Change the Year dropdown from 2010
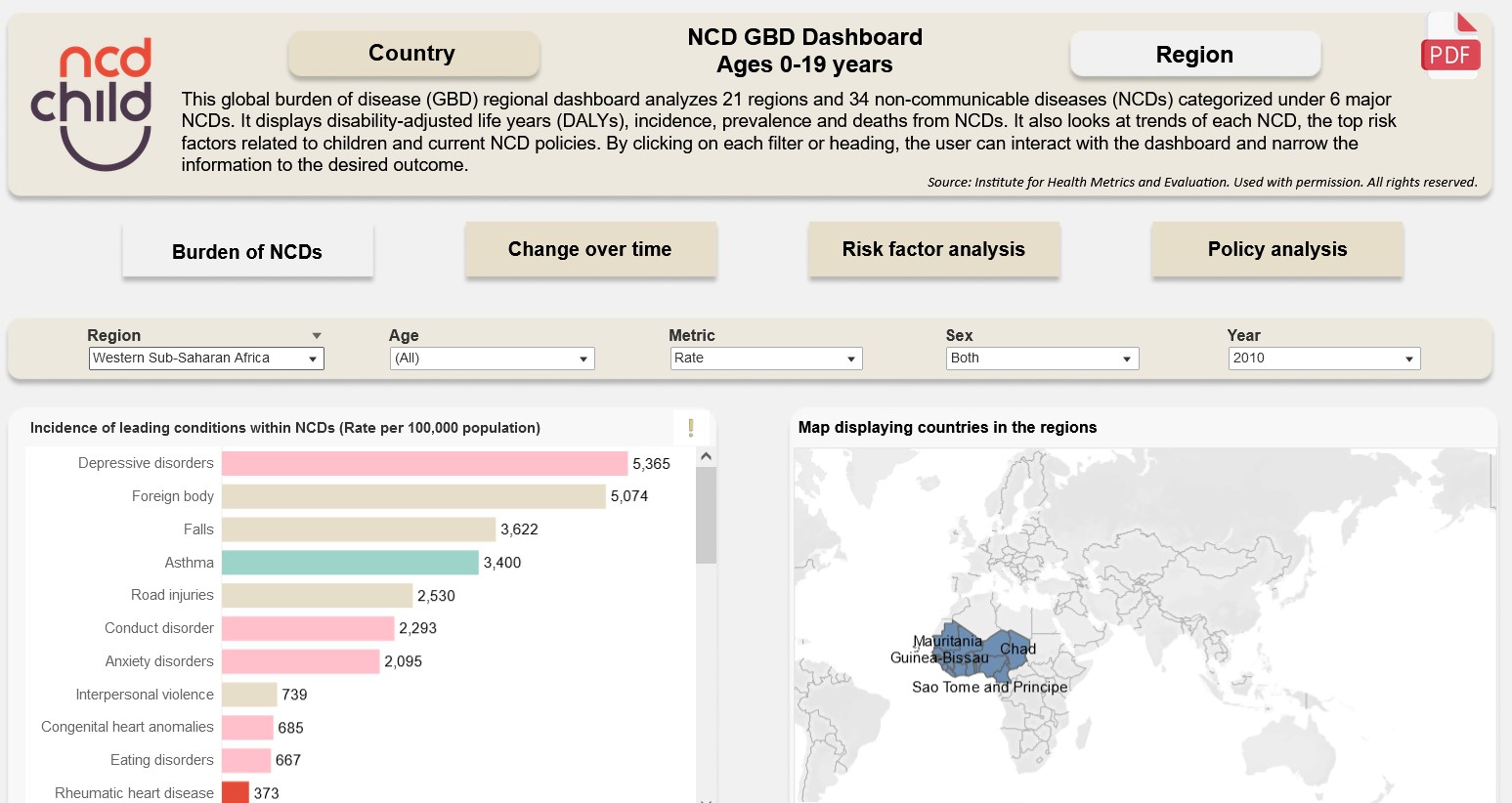 click(x=1323, y=359)
